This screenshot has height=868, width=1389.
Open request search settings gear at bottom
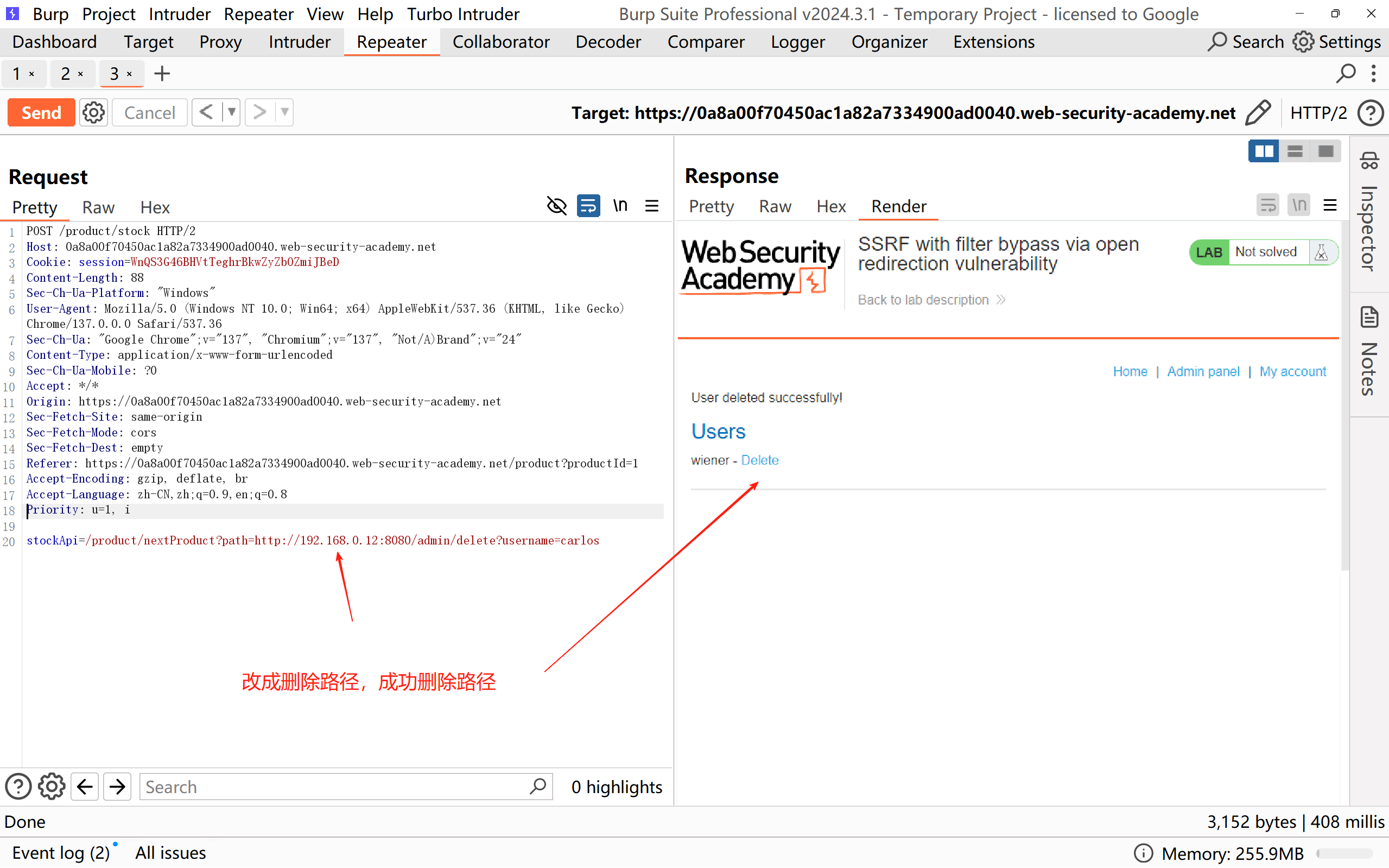pyautogui.click(x=52, y=787)
